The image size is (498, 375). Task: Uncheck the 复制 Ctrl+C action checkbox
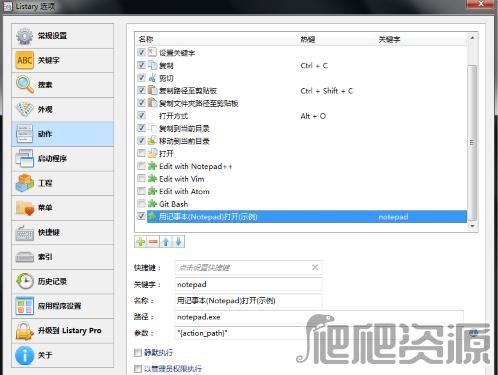coord(141,65)
